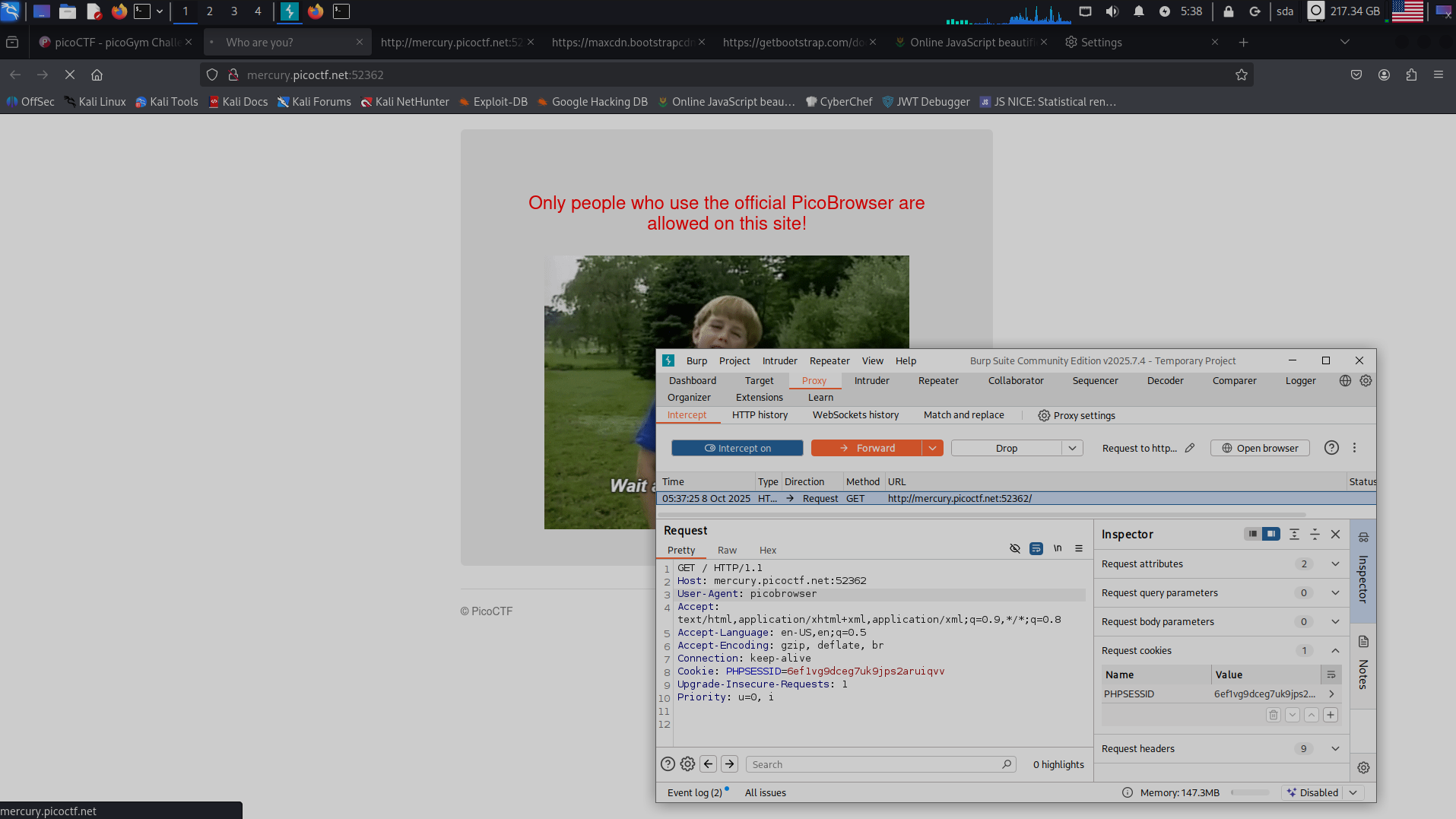Click the Open browser button
1456x819 pixels.
pyautogui.click(x=1260, y=448)
